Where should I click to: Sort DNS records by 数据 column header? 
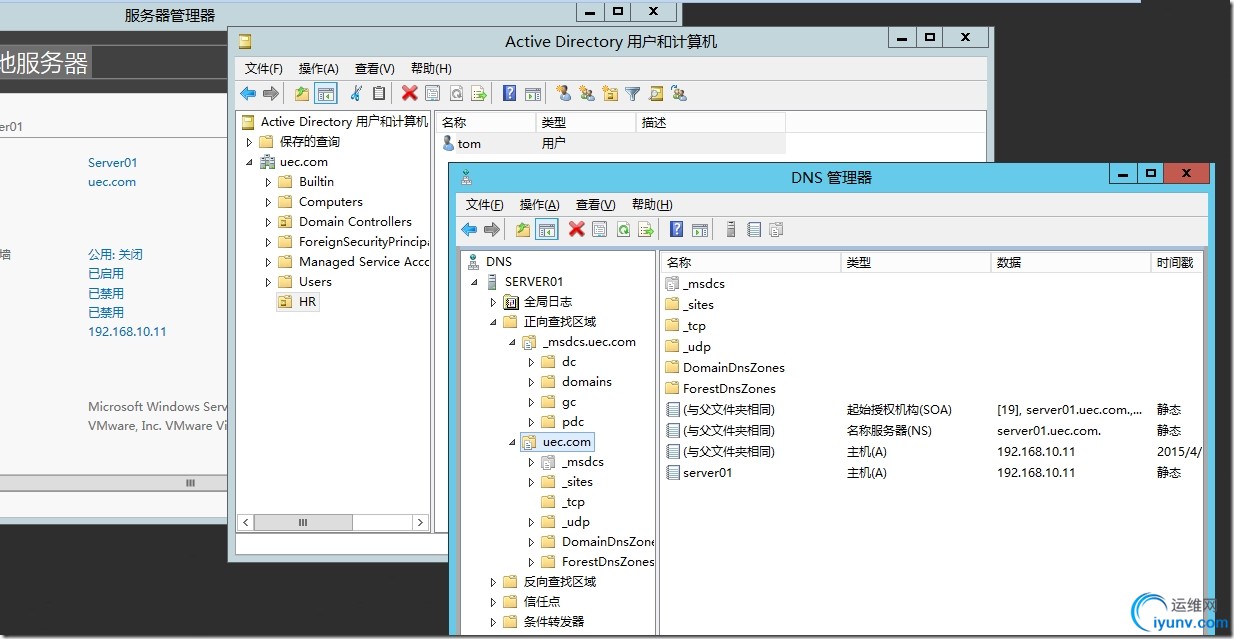[x=1071, y=262]
